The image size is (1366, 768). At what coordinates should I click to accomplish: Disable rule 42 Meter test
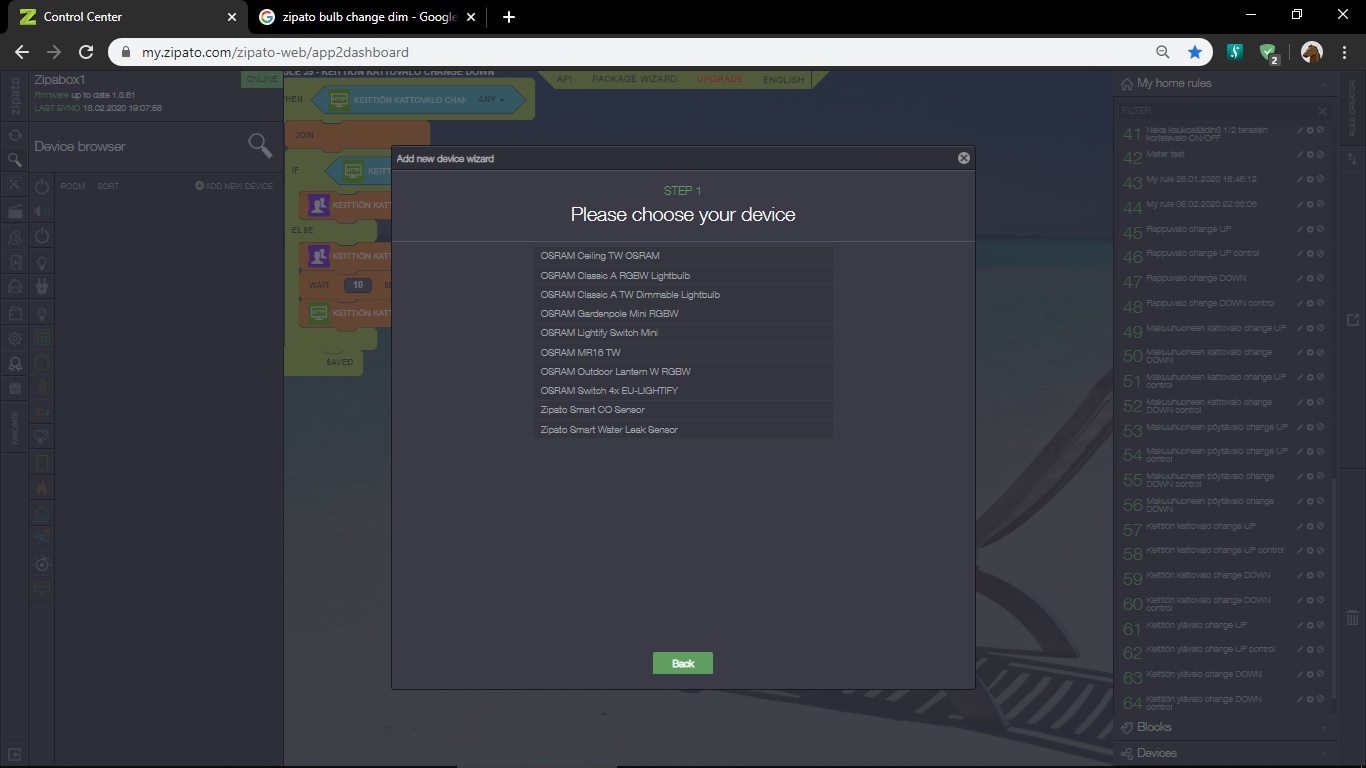(x=1320, y=155)
